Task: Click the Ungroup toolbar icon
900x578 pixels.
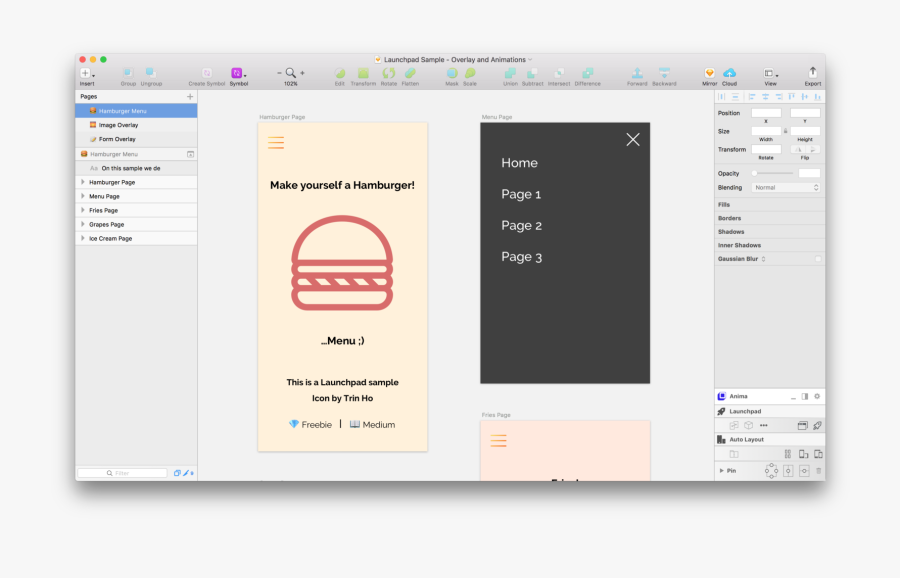Action: point(151,73)
